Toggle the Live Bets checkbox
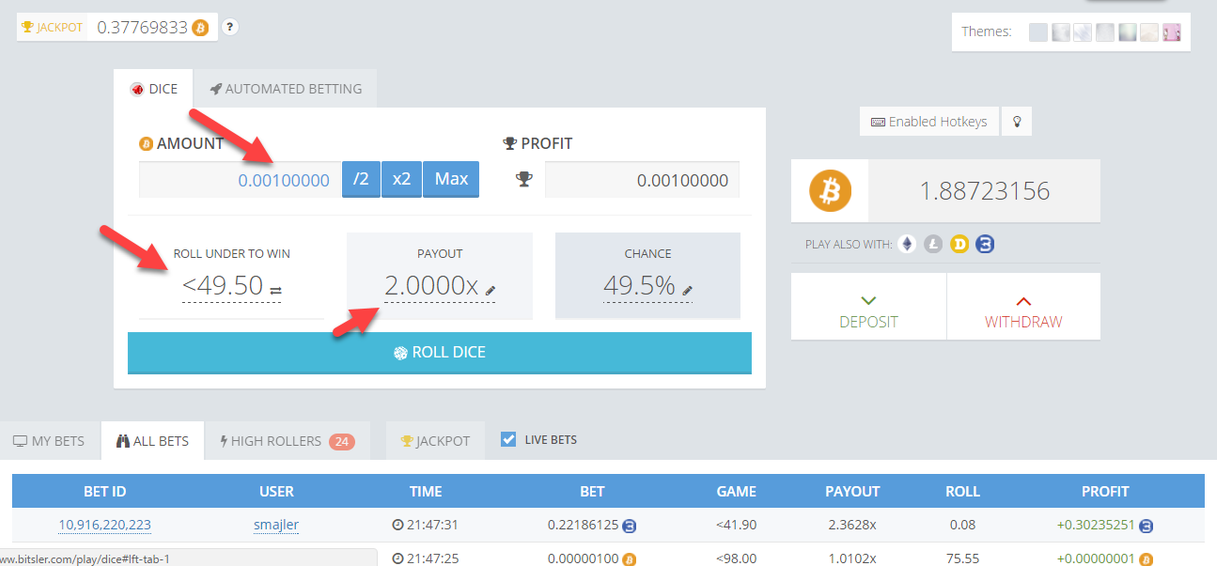This screenshot has width=1217, height=566. (x=508, y=439)
